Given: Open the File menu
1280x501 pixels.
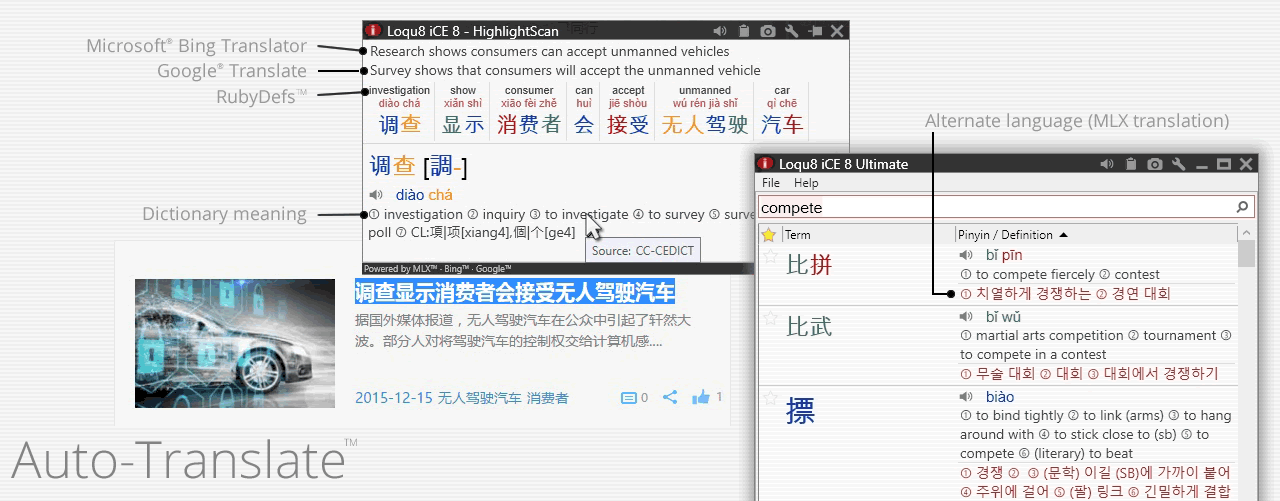Looking at the screenshot, I should point(771,183).
